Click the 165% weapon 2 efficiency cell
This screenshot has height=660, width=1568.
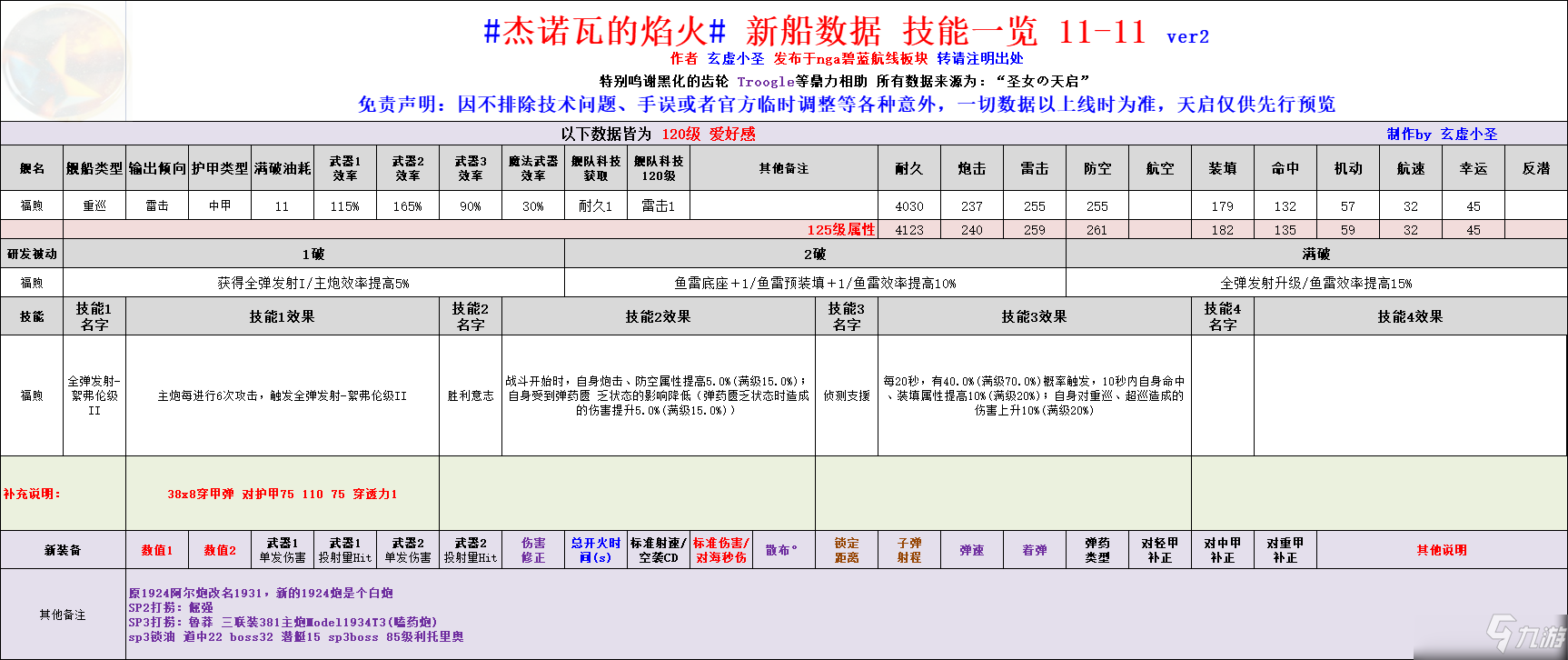[408, 205]
